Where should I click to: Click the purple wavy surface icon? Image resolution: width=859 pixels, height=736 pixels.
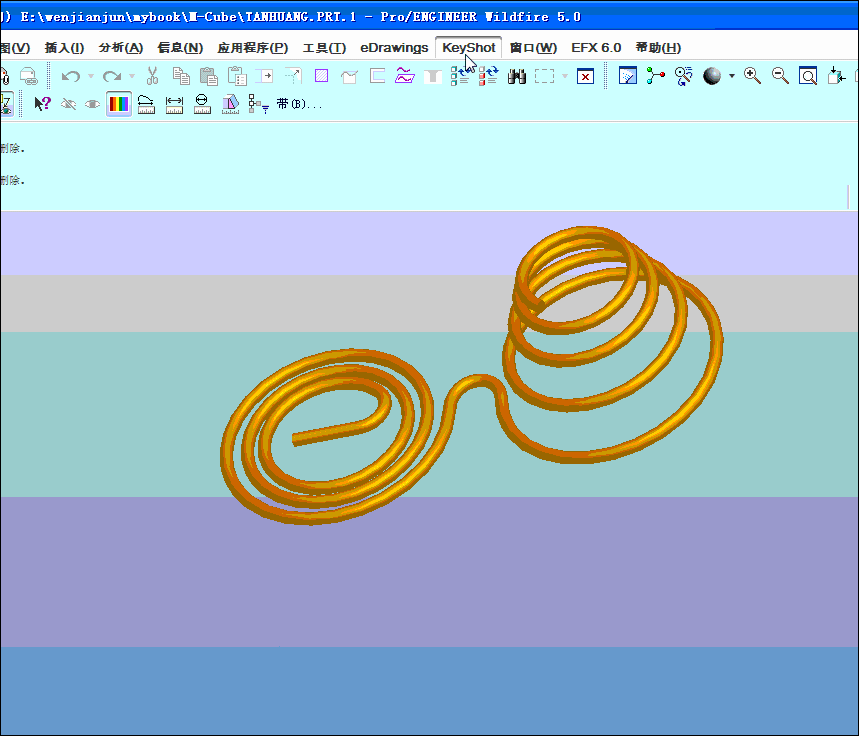405,76
